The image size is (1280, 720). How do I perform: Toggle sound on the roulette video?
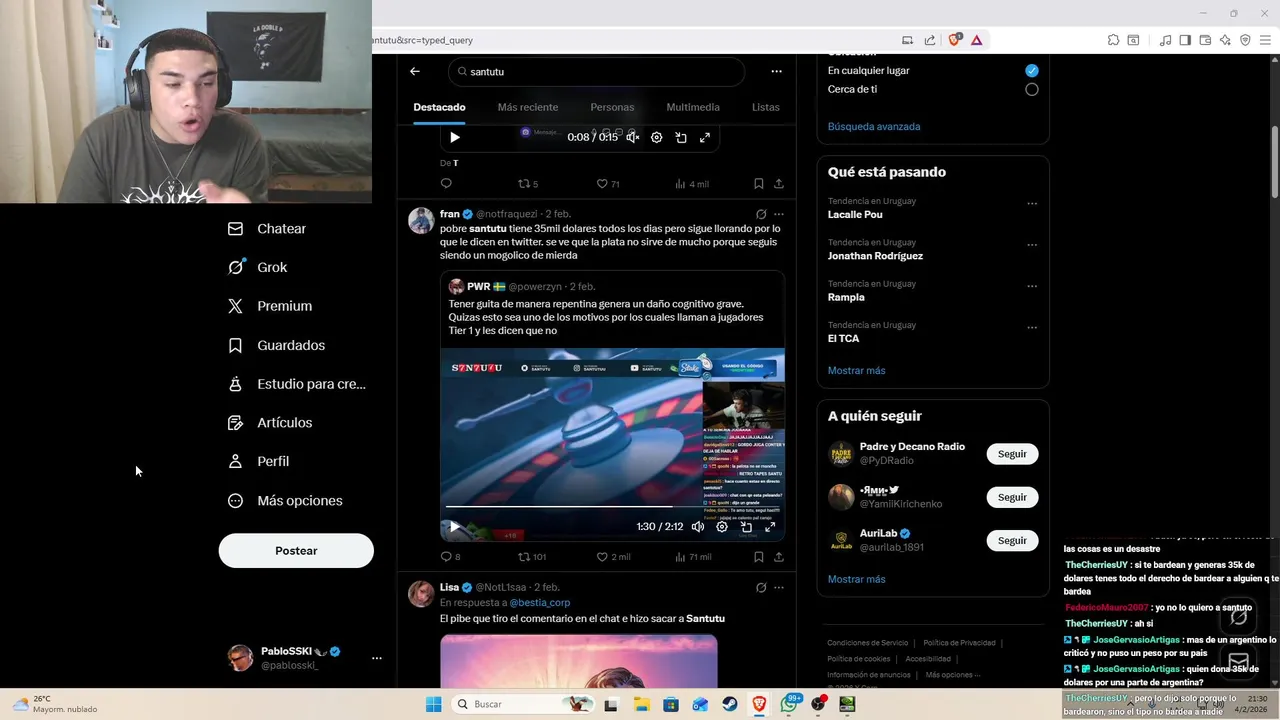(698, 526)
